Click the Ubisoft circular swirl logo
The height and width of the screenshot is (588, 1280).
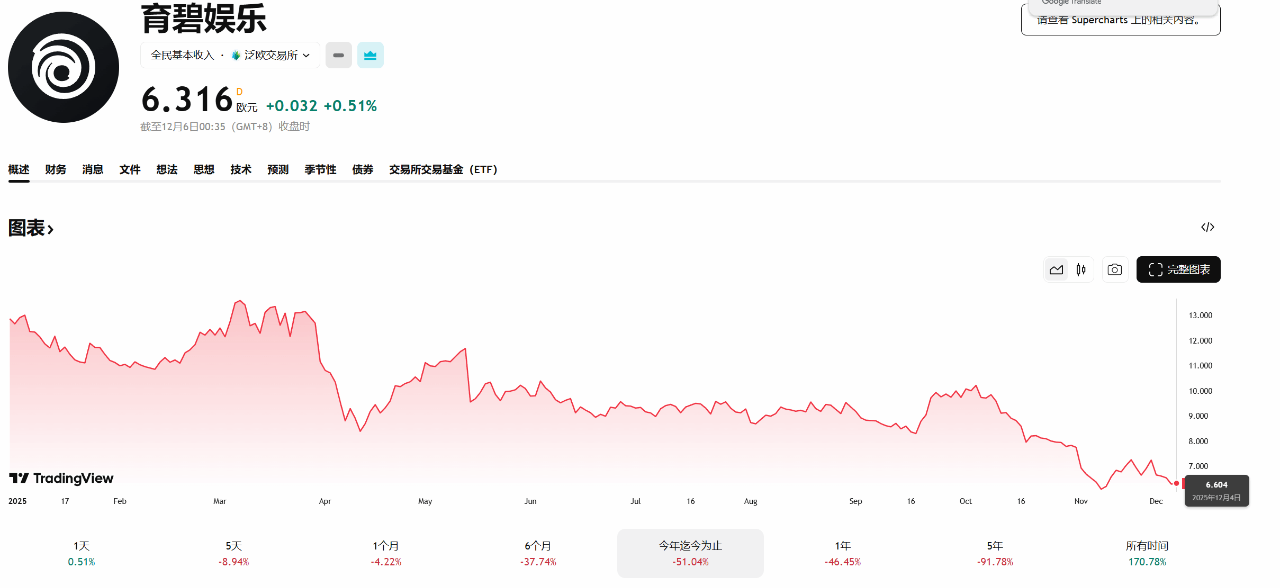63,67
